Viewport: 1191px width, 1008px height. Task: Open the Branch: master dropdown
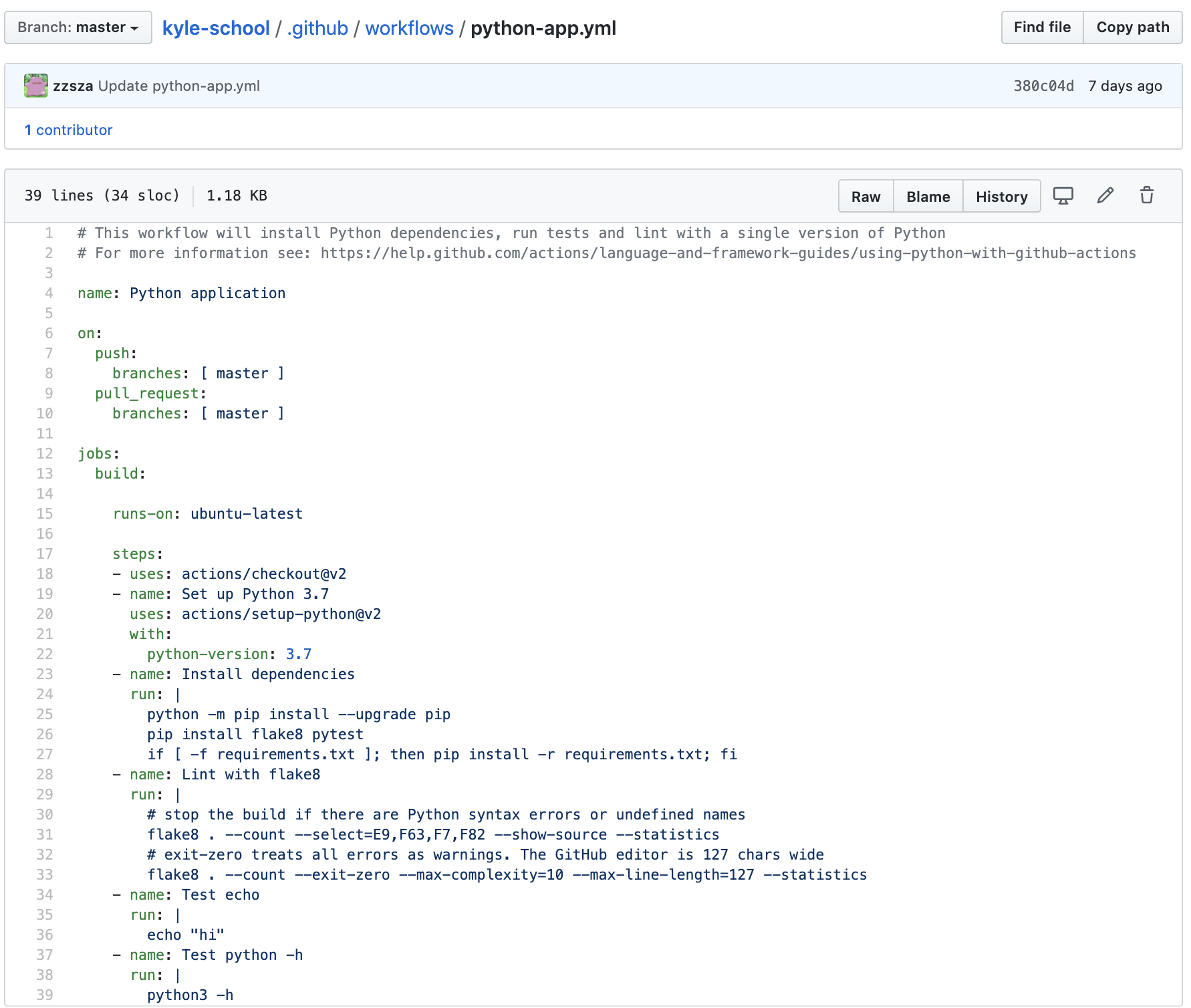pos(78,27)
